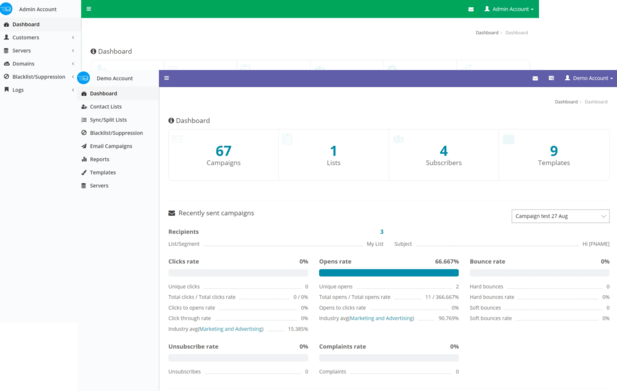Open the 4 Subscribers stat card

[443, 155]
